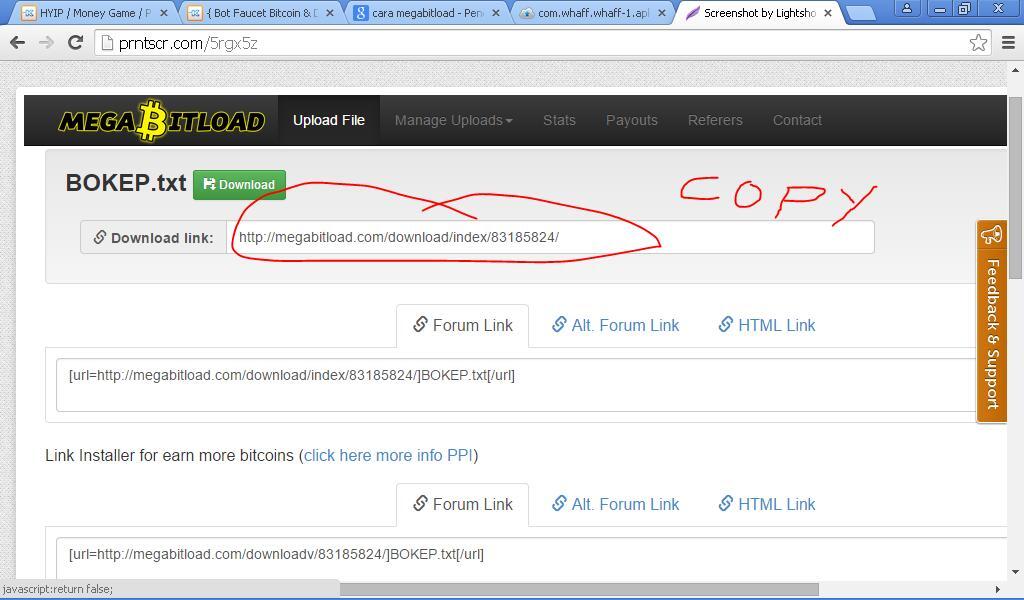The height and width of the screenshot is (600, 1024).
Task: Switch to the 'cara megabitload' browser tab
Action: pyautogui.click(x=420, y=13)
